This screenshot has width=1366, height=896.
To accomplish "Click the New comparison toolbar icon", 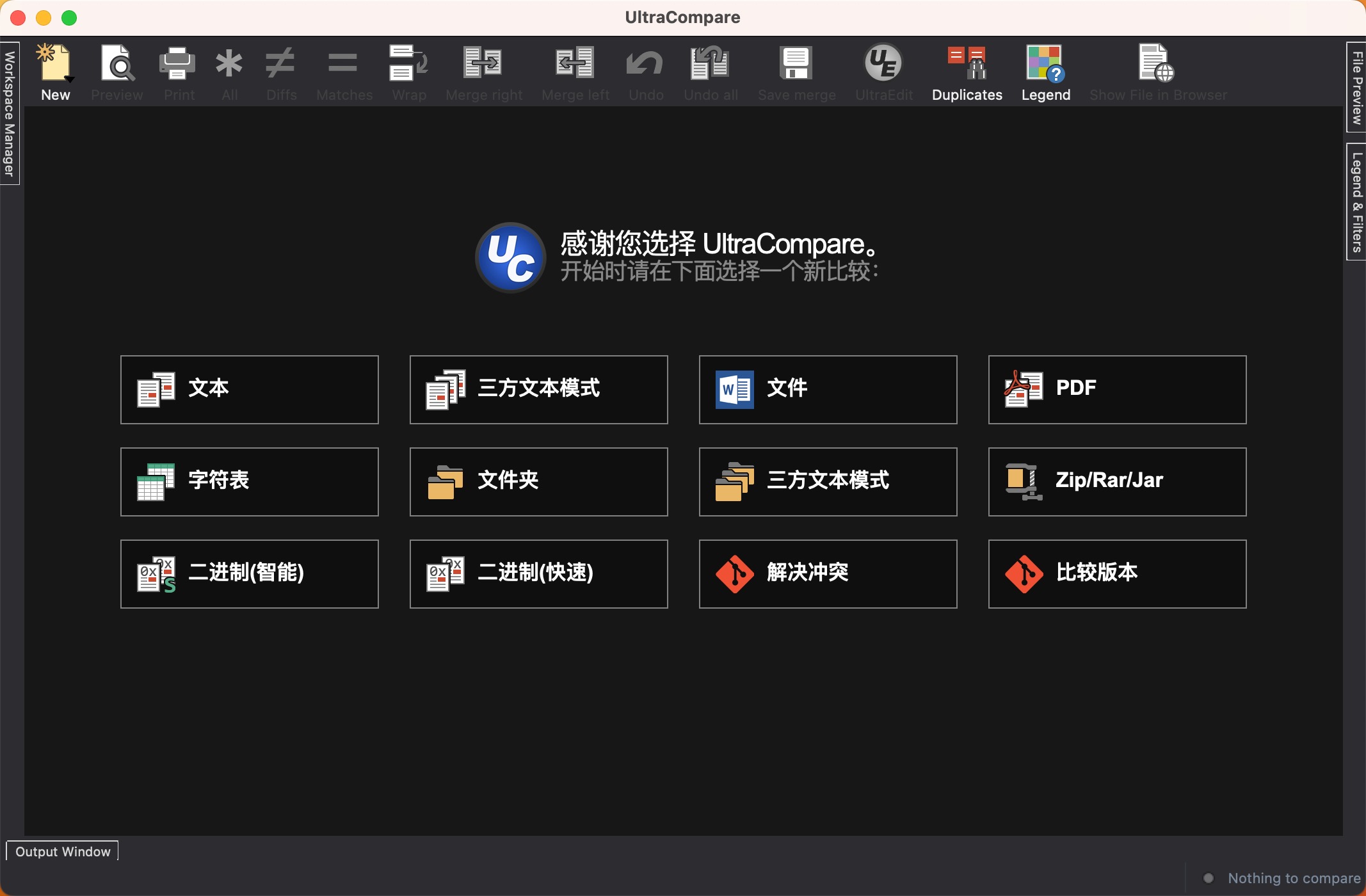I will click(x=54, y=62).
